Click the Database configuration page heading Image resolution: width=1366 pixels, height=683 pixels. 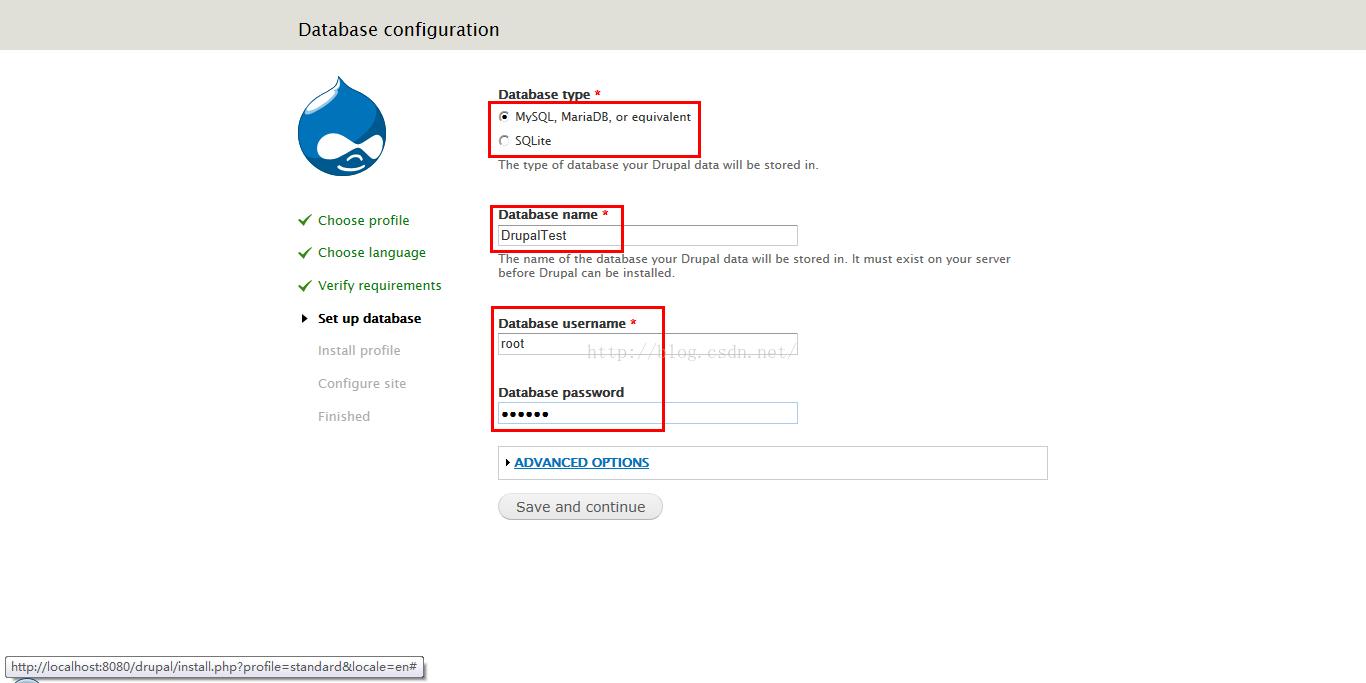coord(398,30)
